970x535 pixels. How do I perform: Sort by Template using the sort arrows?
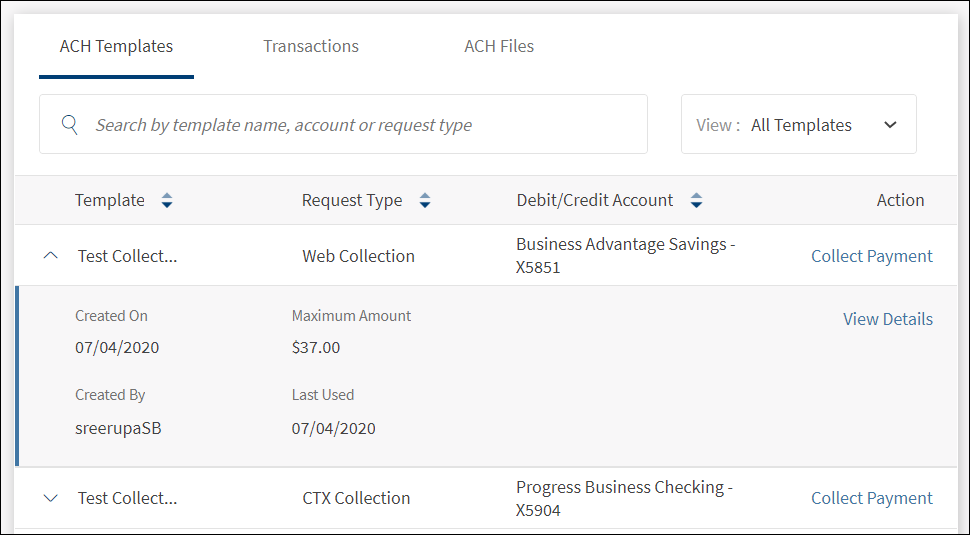(x=167, y=201)
